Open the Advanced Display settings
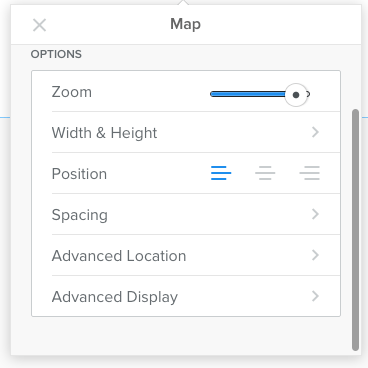 tap(196, 296)
